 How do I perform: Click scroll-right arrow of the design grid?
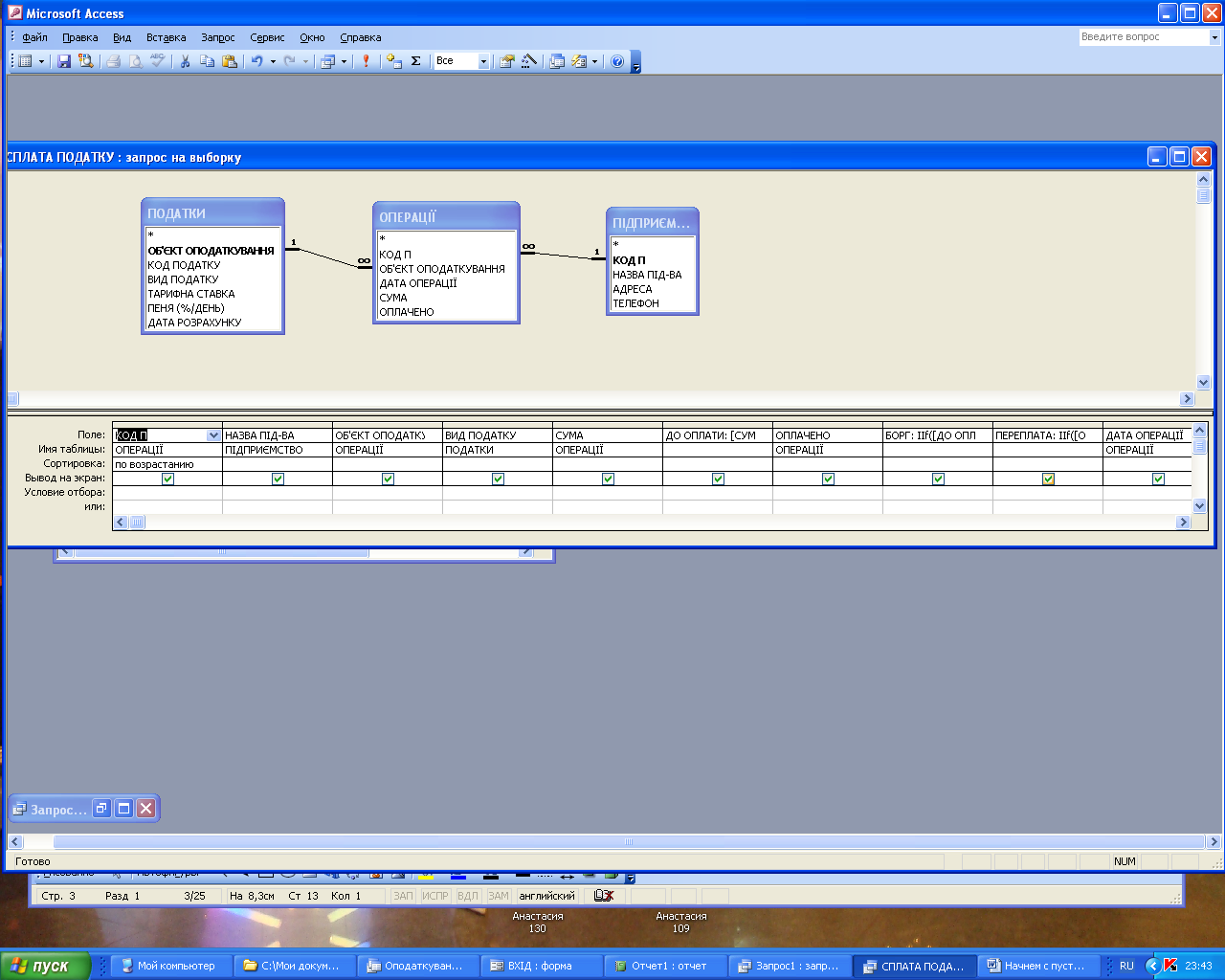click(x=1184, y=523)
